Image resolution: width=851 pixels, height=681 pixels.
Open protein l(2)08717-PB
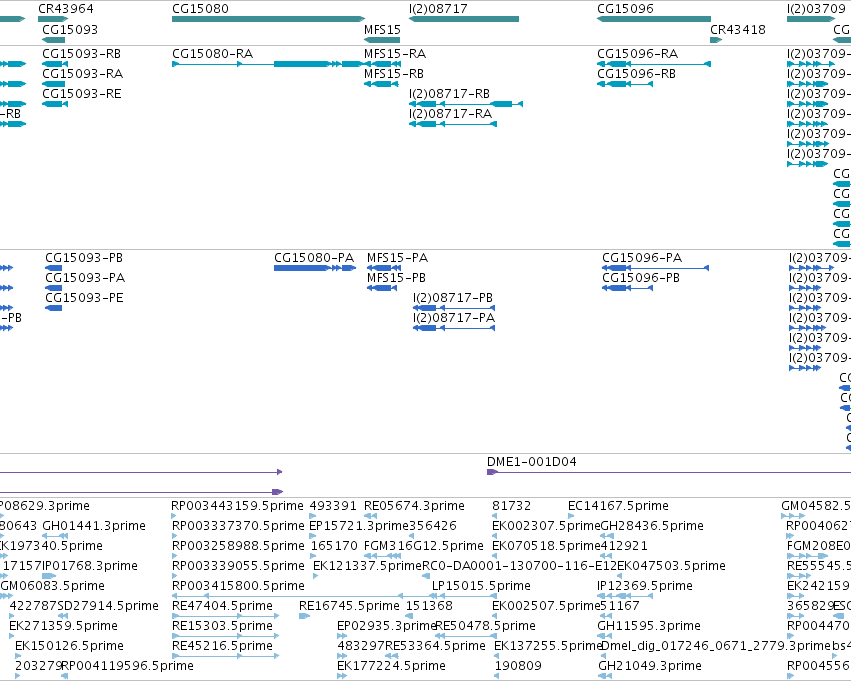453,298
